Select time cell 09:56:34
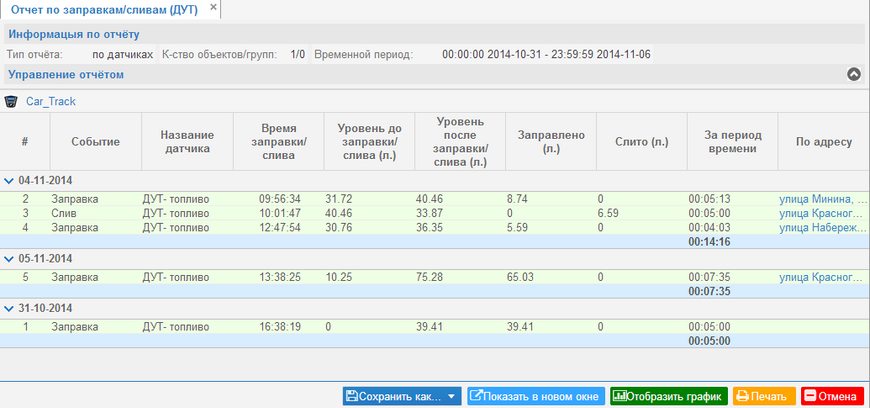The image size is (870, 408). (x=280, y=199)
